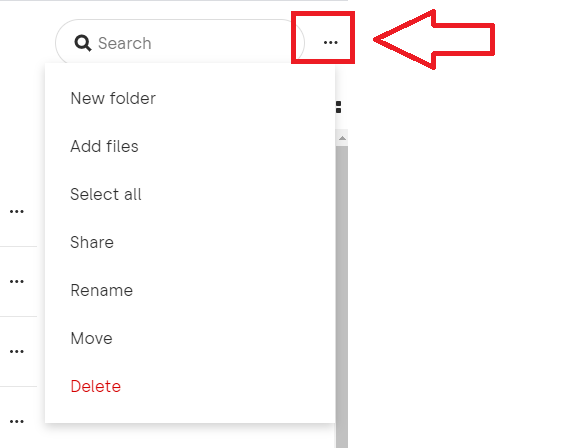Select the Rename menu option
This screenshot has width=577, height=448.
pos(102,290)
